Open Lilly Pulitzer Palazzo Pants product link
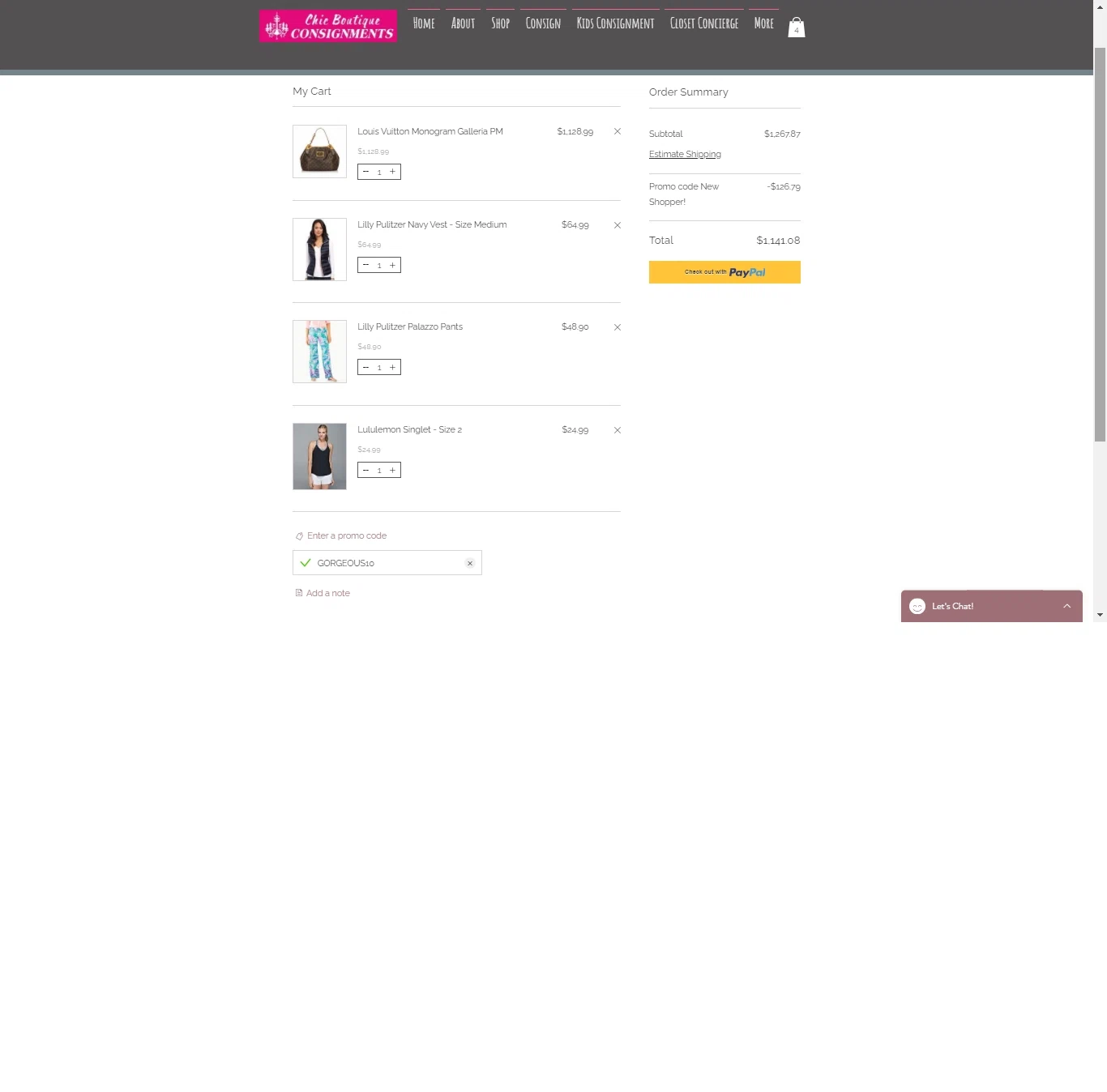Screen dimensions: 1107x1092 [410, 326]
